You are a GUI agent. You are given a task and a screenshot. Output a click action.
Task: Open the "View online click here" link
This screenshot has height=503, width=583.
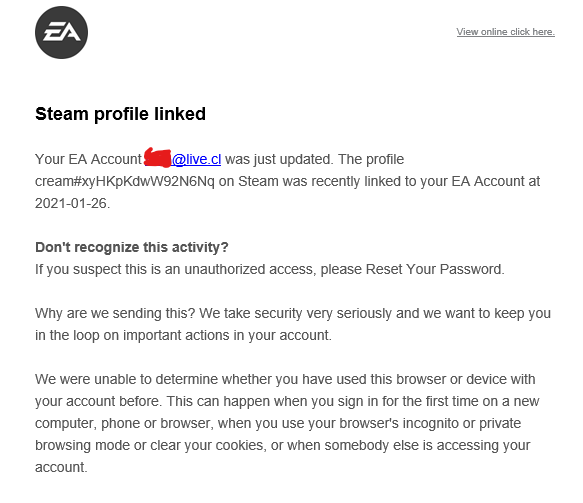click(505, 32)
